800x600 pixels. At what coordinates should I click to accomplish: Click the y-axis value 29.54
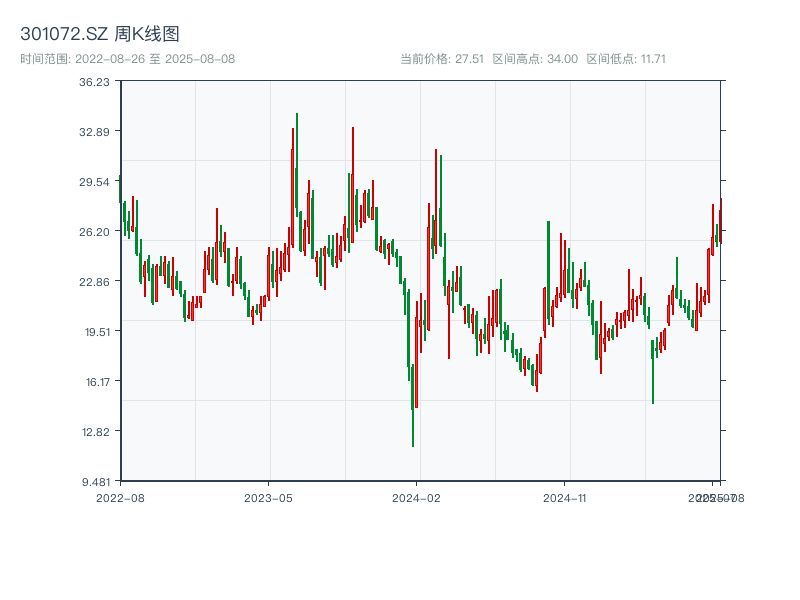click(x=94, y=182)
